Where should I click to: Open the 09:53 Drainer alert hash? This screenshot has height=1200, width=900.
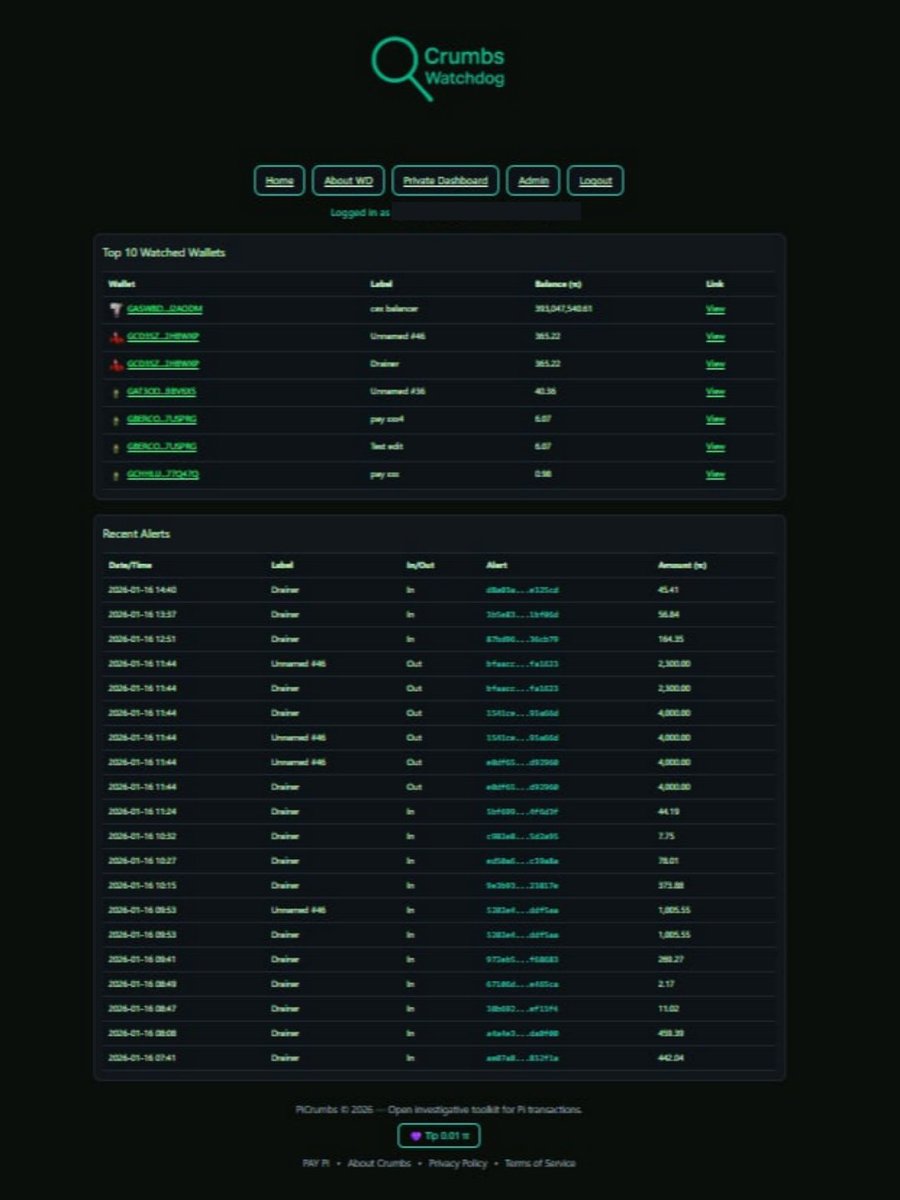coord(522,935)
